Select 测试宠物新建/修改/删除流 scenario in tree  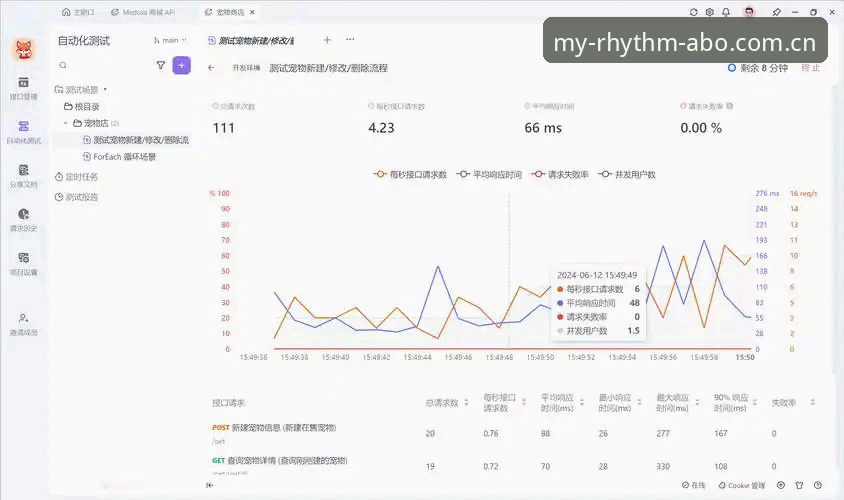(x=136, y=140)
